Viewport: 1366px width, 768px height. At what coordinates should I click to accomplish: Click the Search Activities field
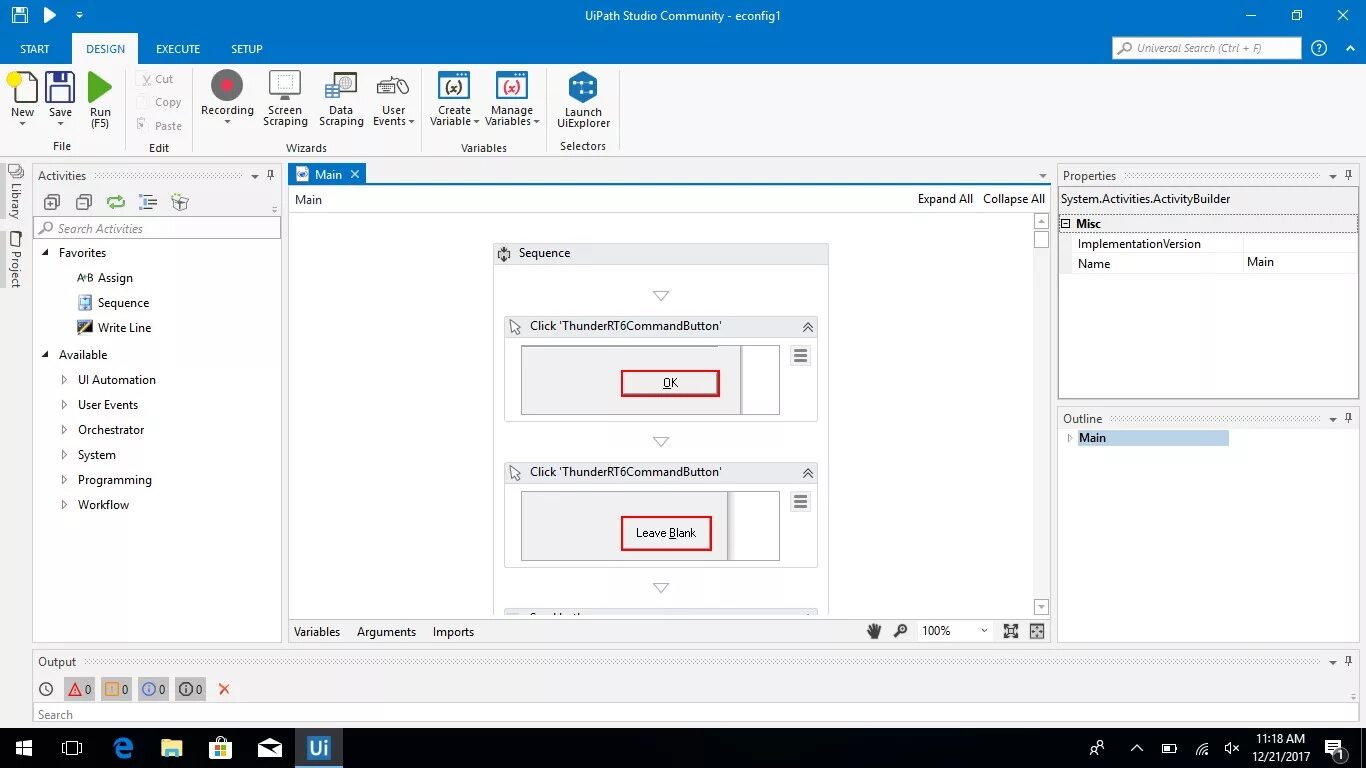(x=158, y=228)
